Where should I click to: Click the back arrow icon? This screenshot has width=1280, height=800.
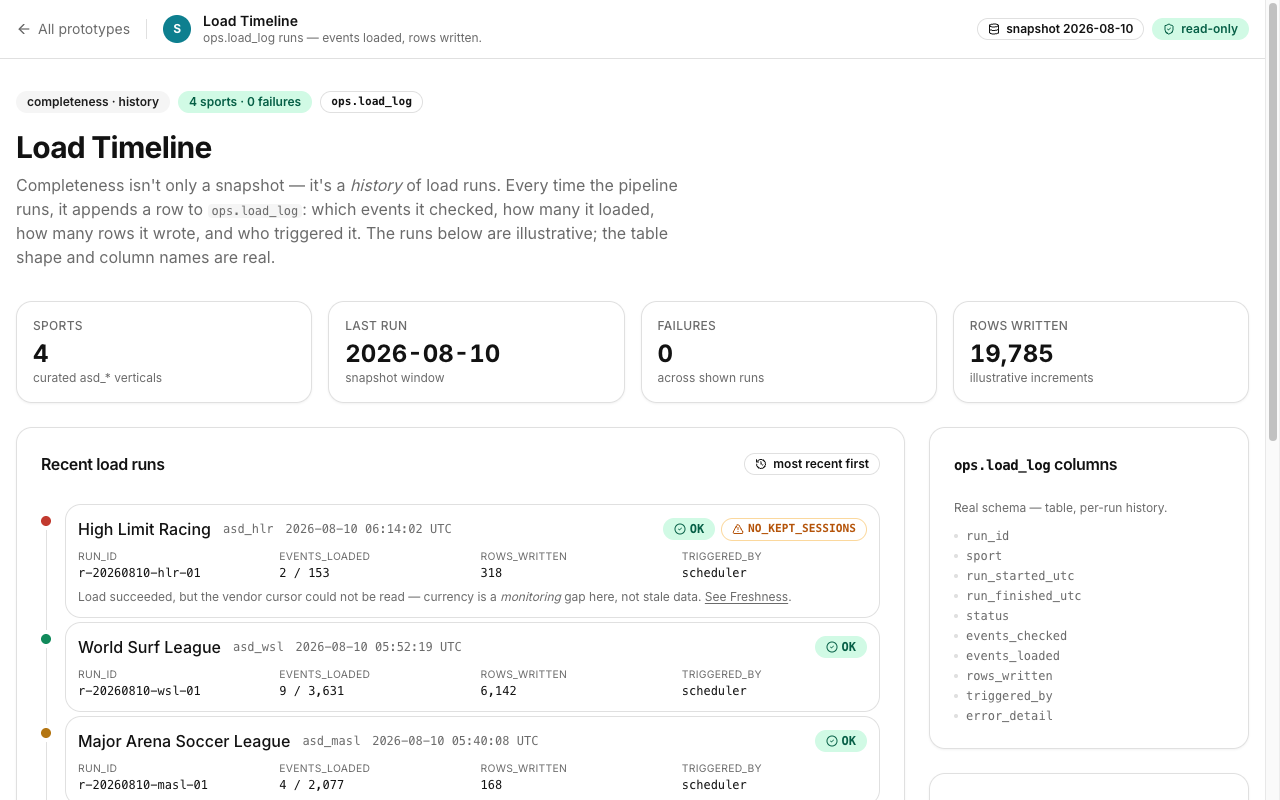[24, 29]
